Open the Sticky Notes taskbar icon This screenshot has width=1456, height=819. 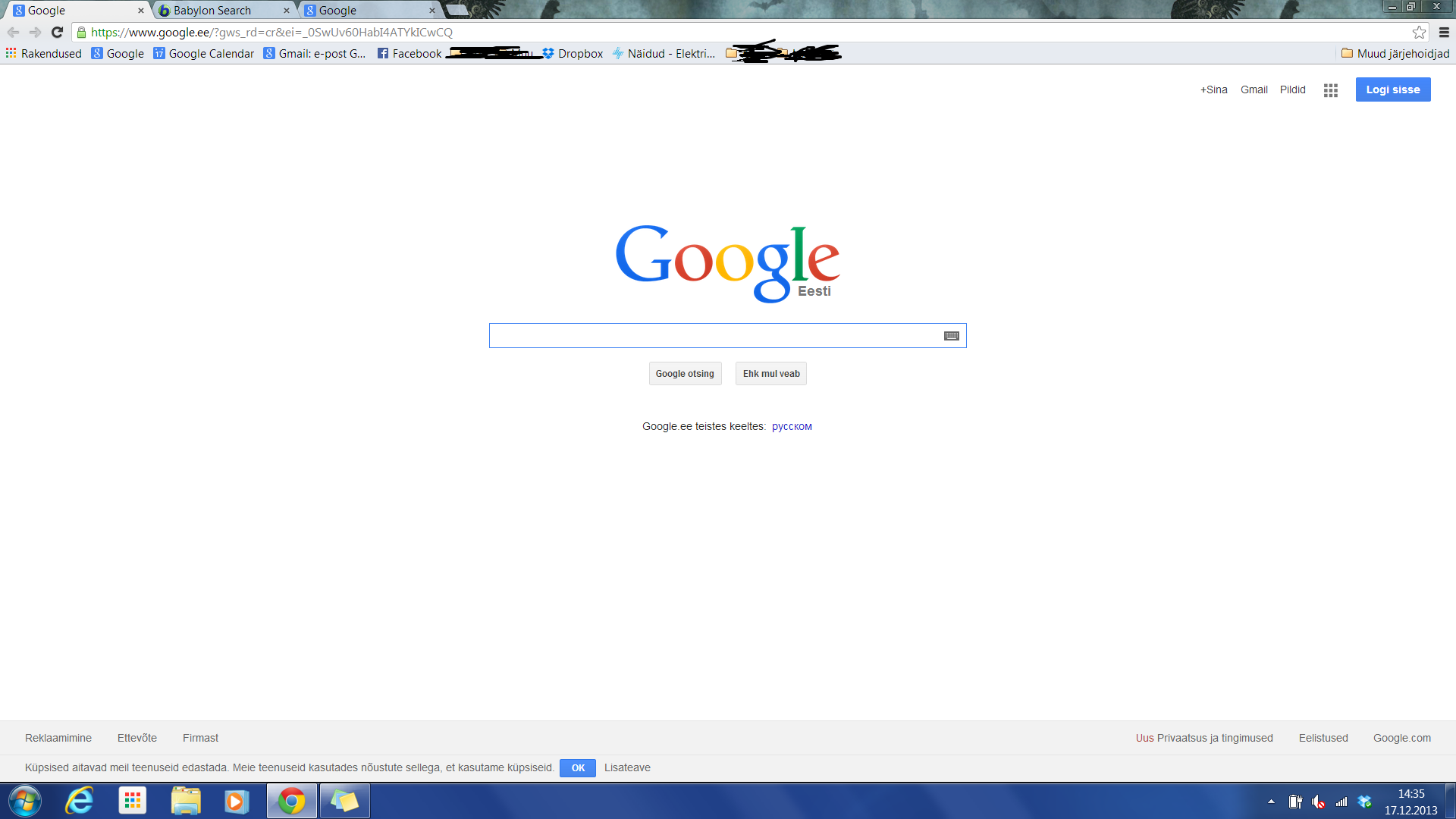pos(344,801)
